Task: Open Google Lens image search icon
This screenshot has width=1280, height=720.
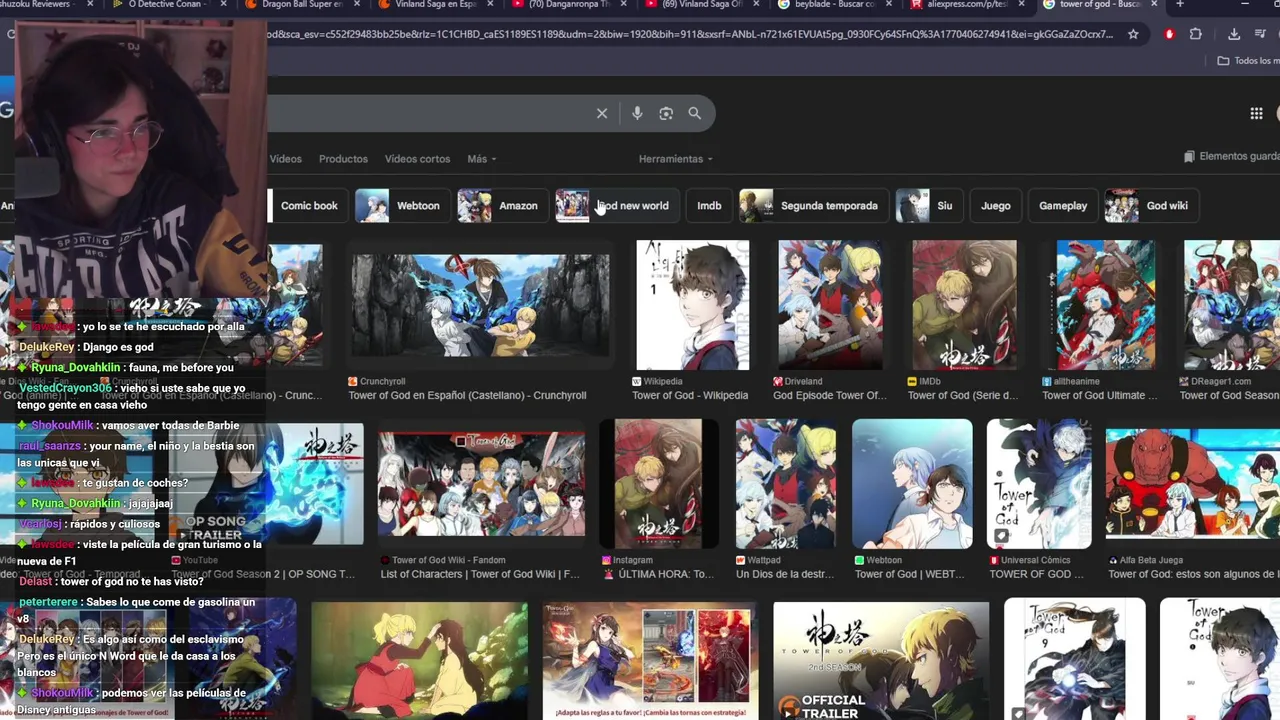Action: pyautogui.click(x=666, y=113)
